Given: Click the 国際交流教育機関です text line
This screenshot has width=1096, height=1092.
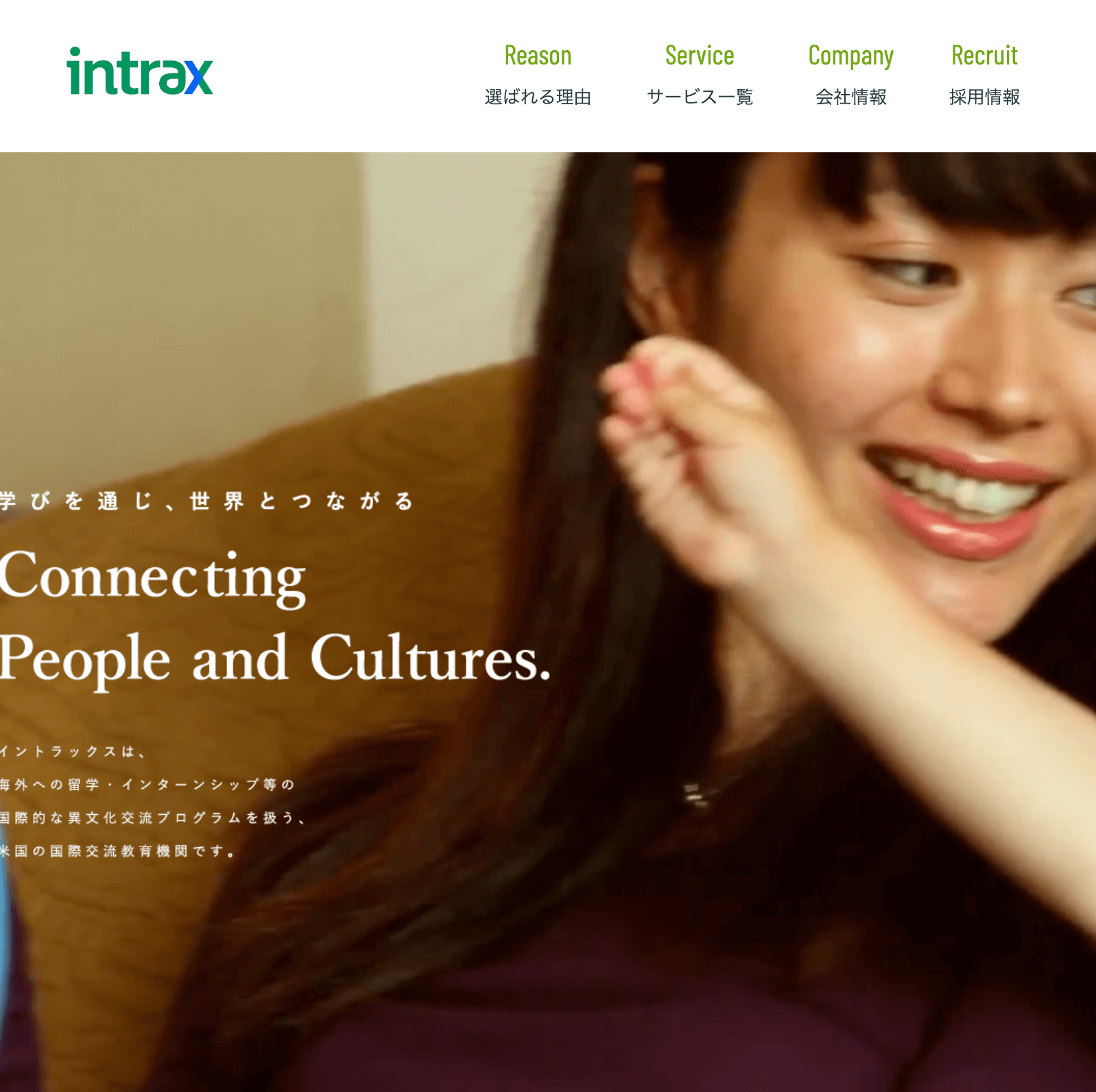Looking at the screenshot, I should (x=117, y=851).
